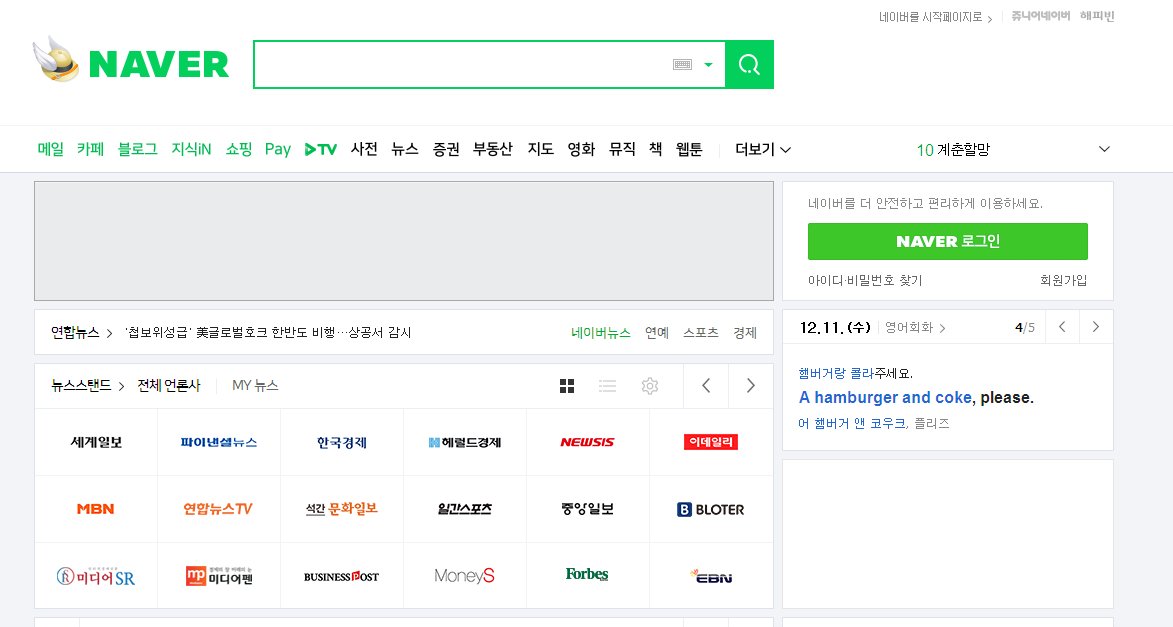The image size is (1173, 627).
Task: Click the NAVER 로그인 button
Action: [x=948, y=242]
